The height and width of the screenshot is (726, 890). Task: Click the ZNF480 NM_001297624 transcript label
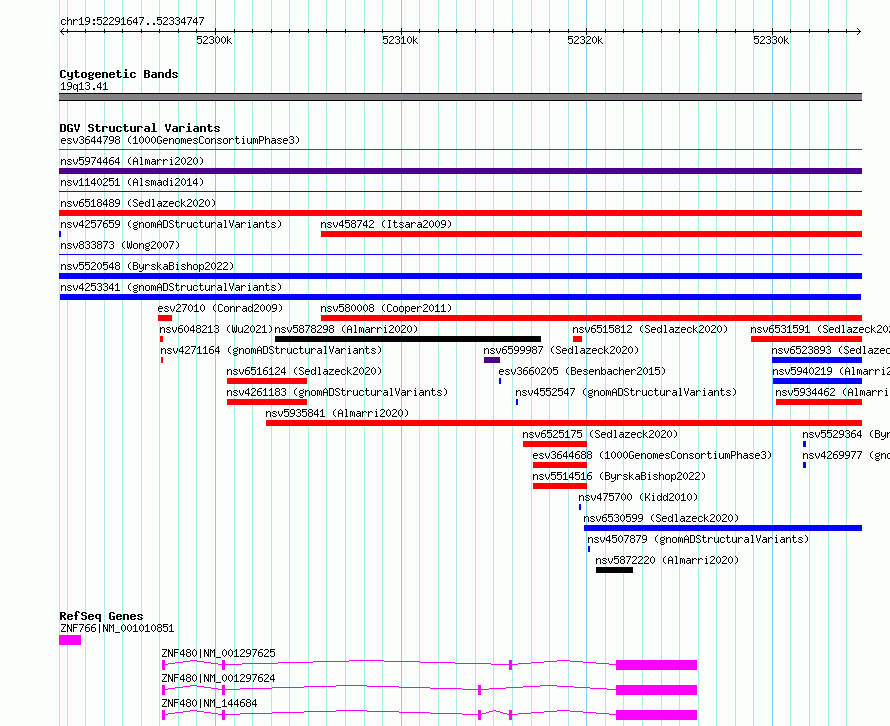tap(219, 678)
